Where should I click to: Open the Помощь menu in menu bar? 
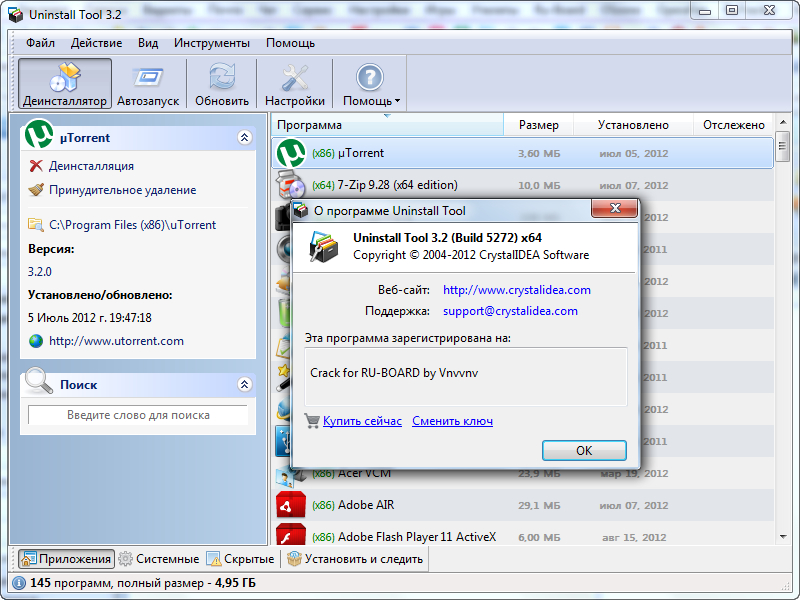tap(290, 43)
